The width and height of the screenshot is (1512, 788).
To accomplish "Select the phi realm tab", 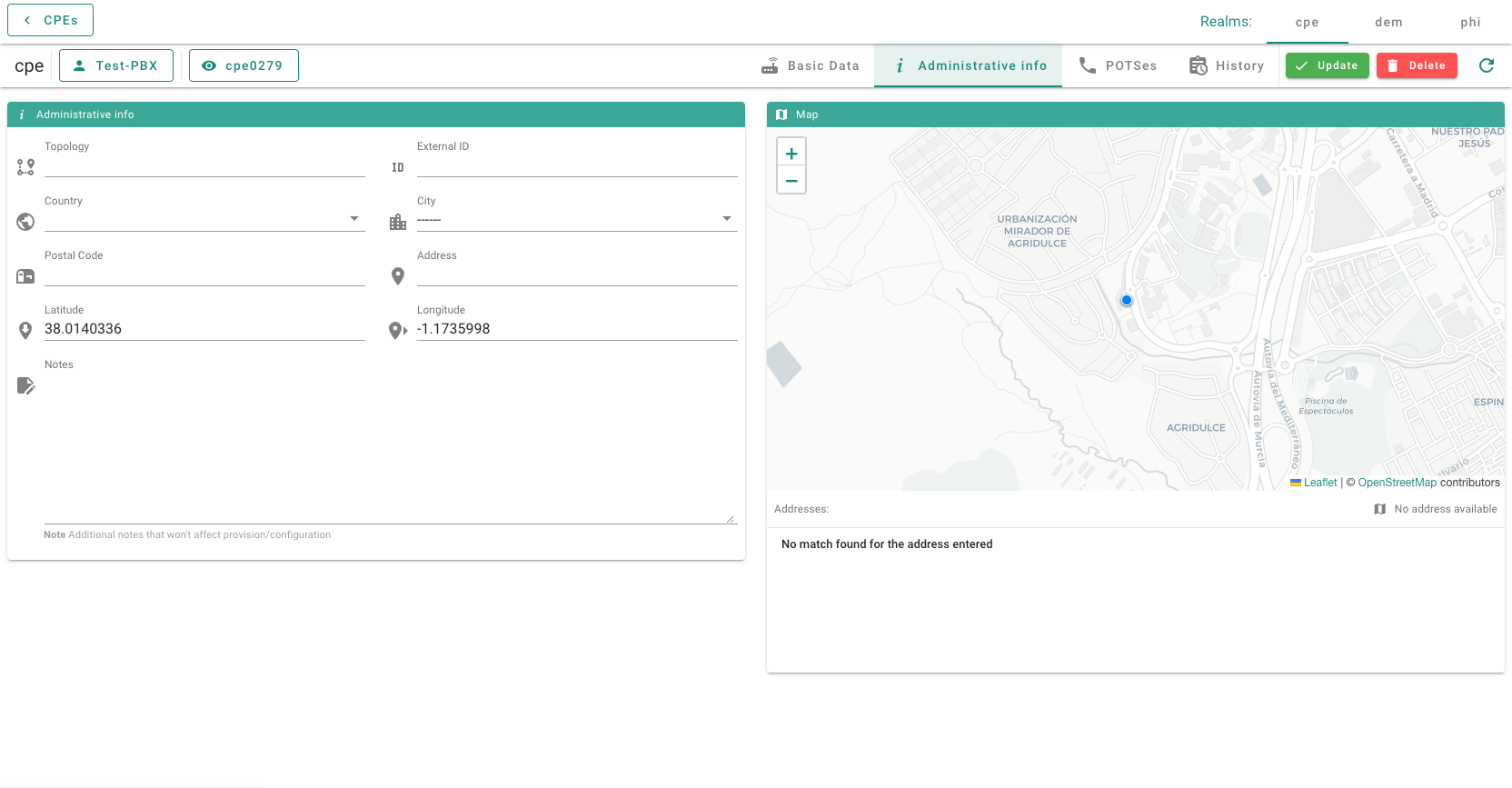I will (x=1470, y=22).
